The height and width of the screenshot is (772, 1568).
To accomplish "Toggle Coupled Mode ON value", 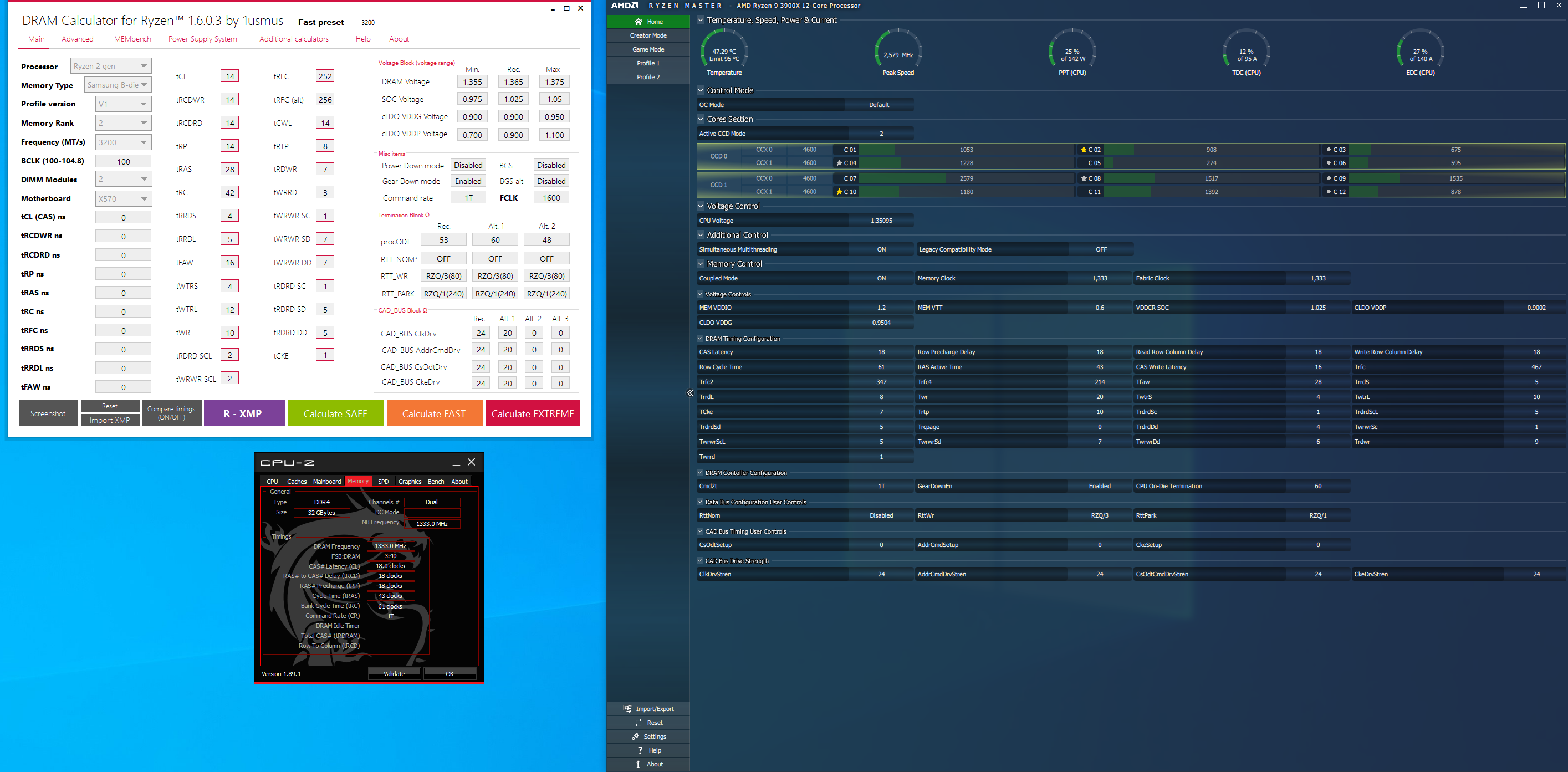I will tap(881, 278).
